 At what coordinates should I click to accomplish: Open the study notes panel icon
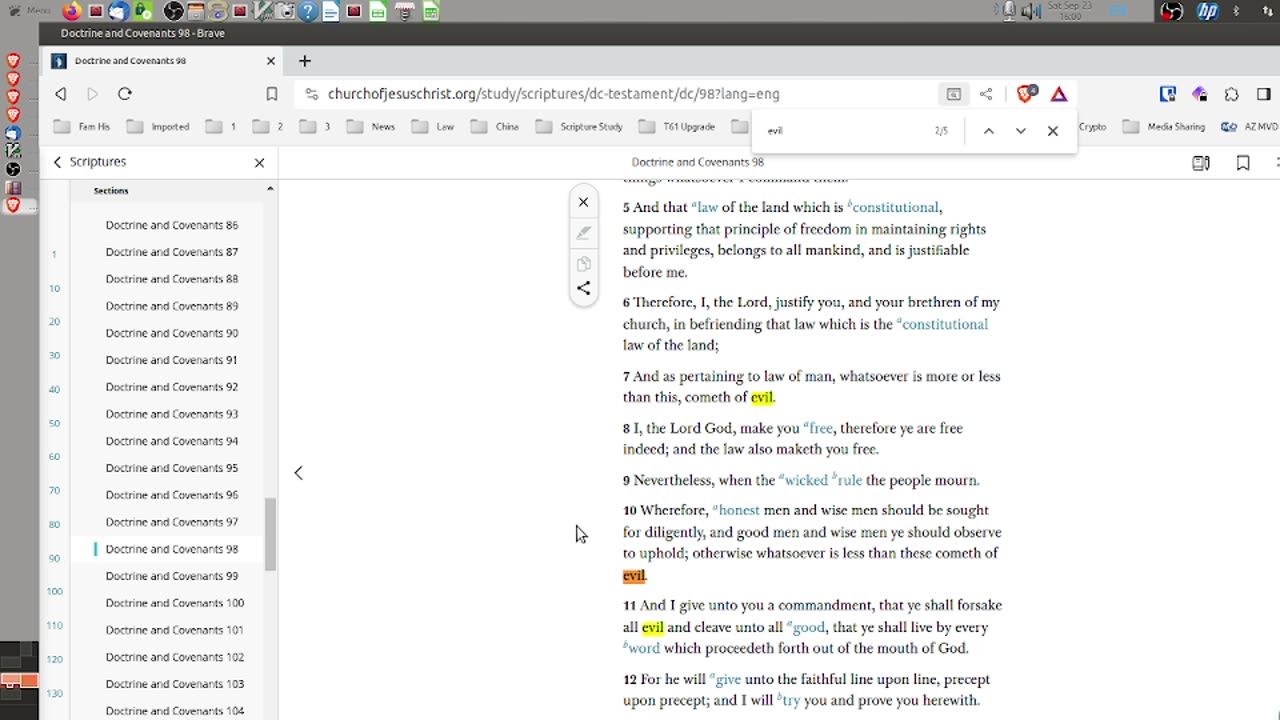tap(1201, 163)
